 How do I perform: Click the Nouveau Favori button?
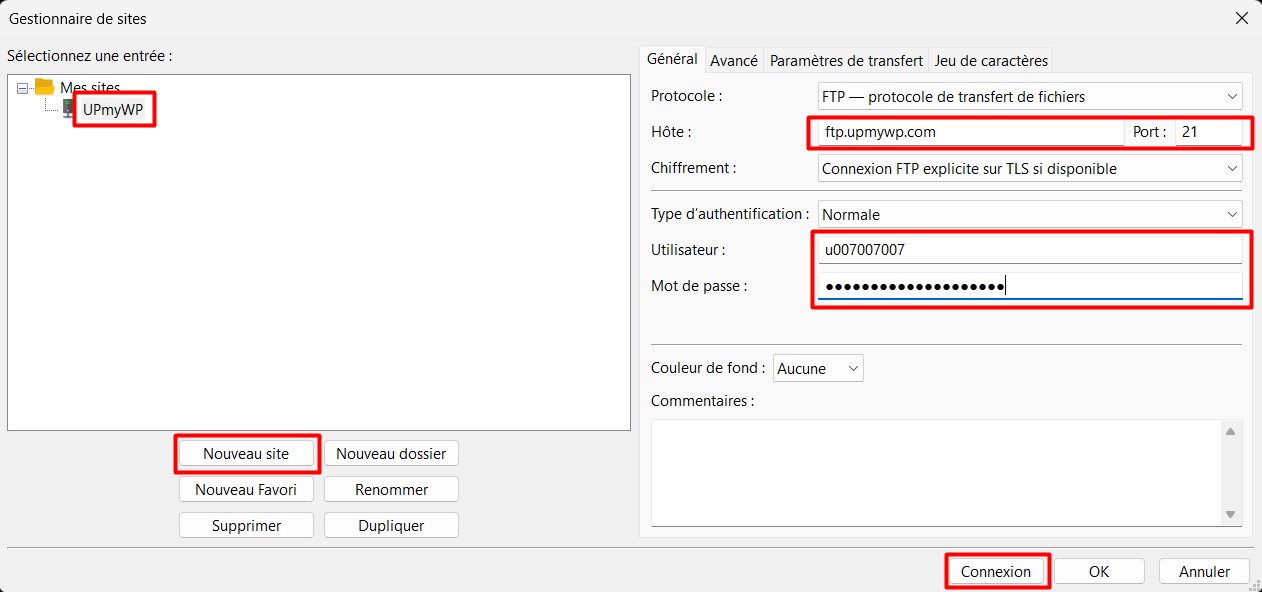coord(246,489)
